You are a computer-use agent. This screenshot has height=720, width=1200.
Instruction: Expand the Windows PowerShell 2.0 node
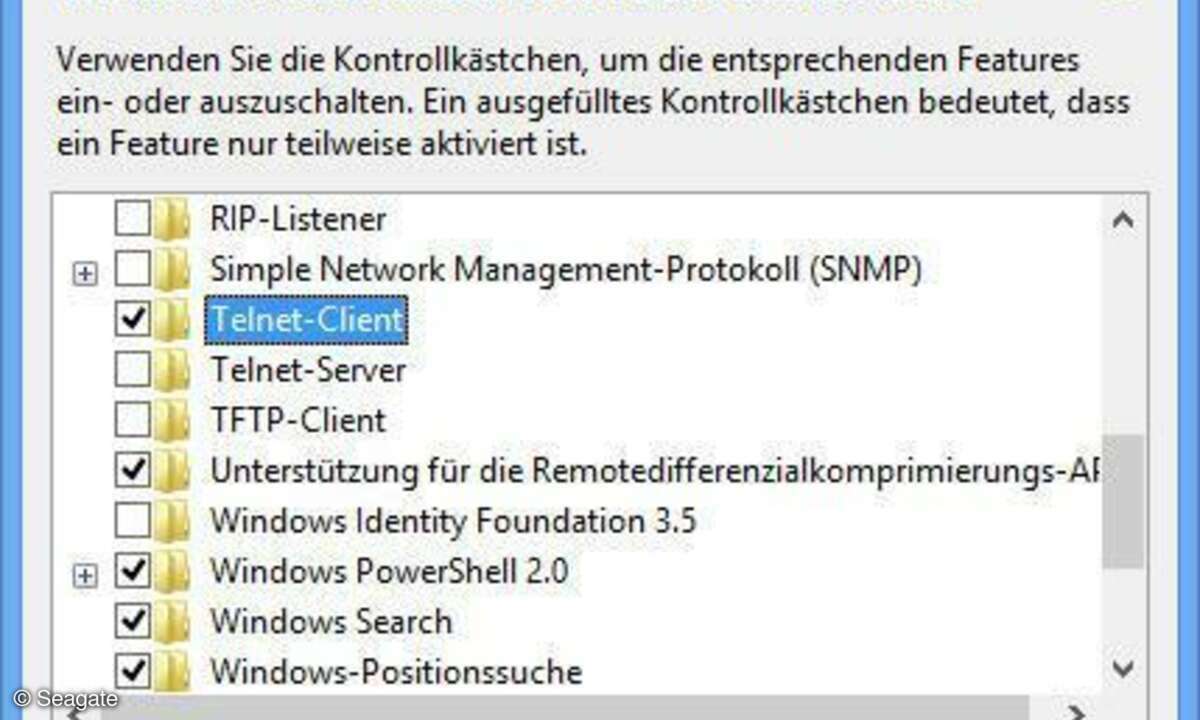[86, 574]
